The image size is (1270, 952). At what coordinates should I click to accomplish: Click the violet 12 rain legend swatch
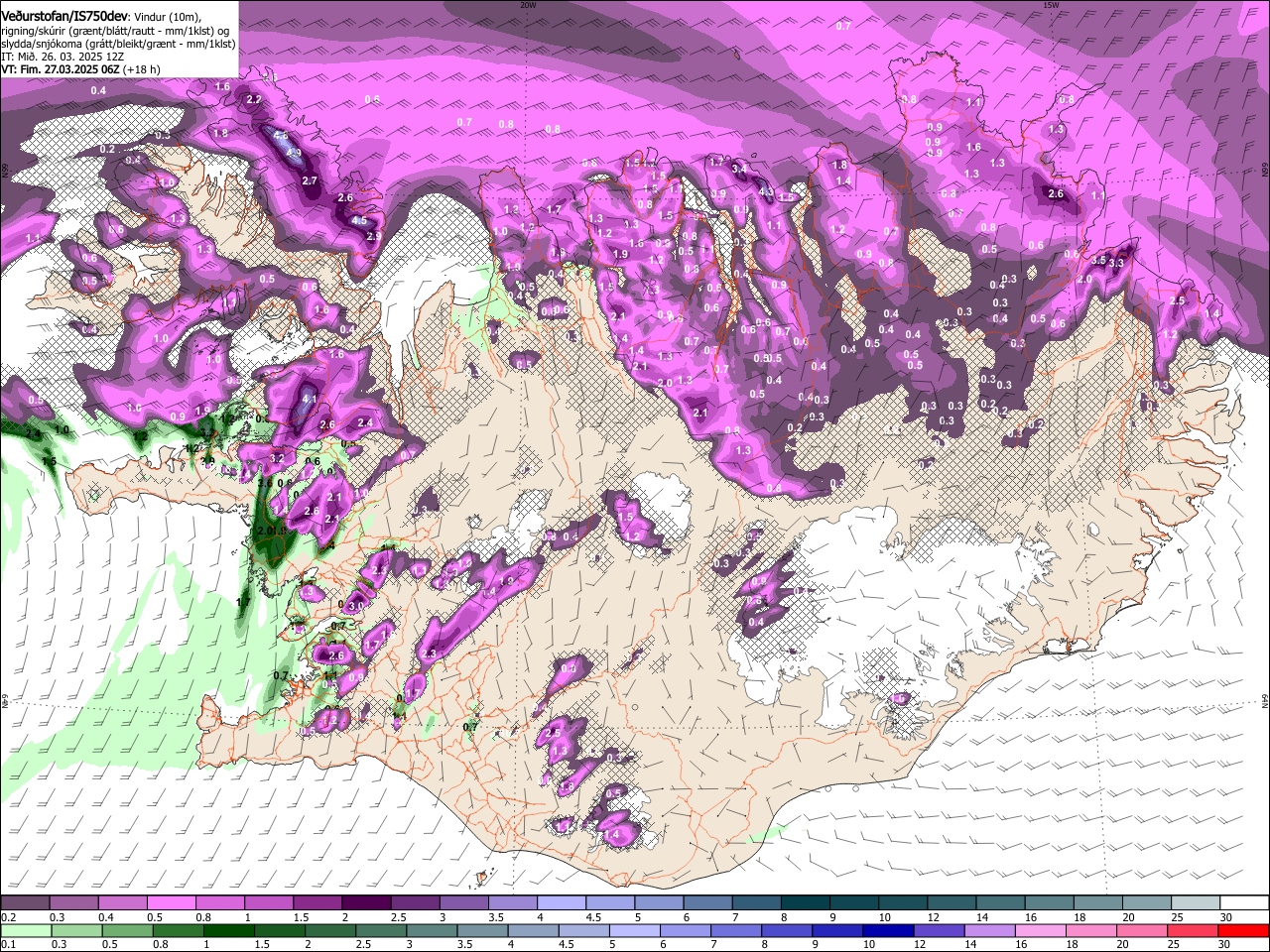point(939,930)
